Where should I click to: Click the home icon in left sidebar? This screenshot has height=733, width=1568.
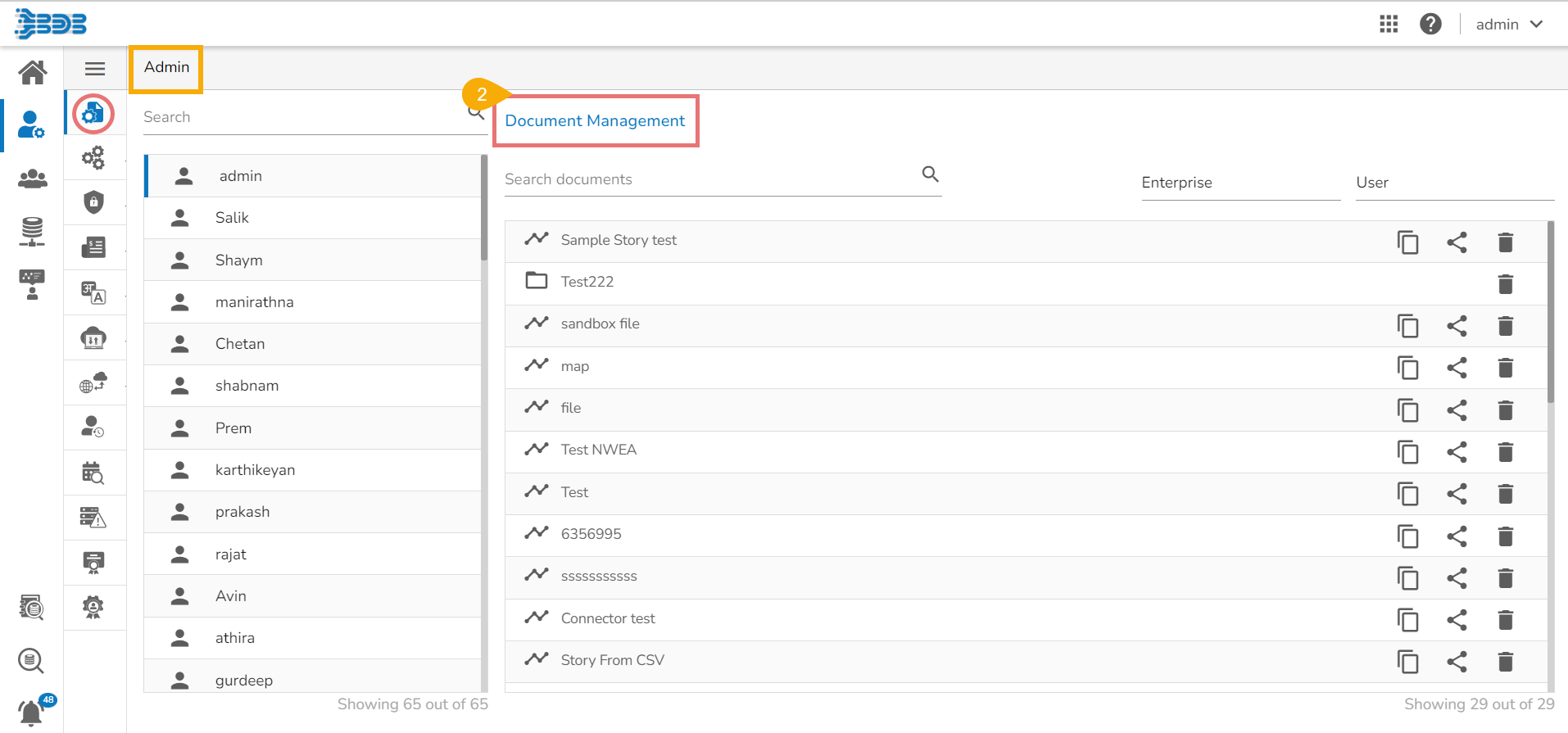tap(33, 72)
